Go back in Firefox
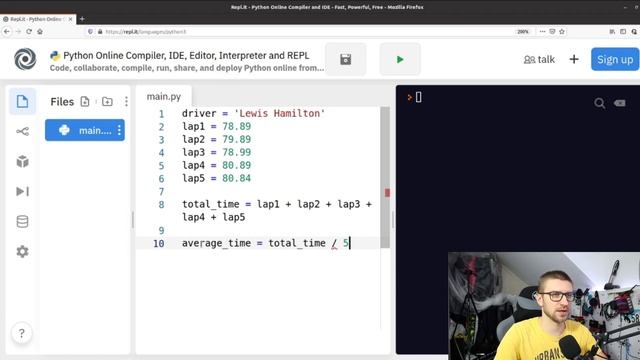This screenshot has width=640, height=360. pyautogui.click(x=7, y=31)
